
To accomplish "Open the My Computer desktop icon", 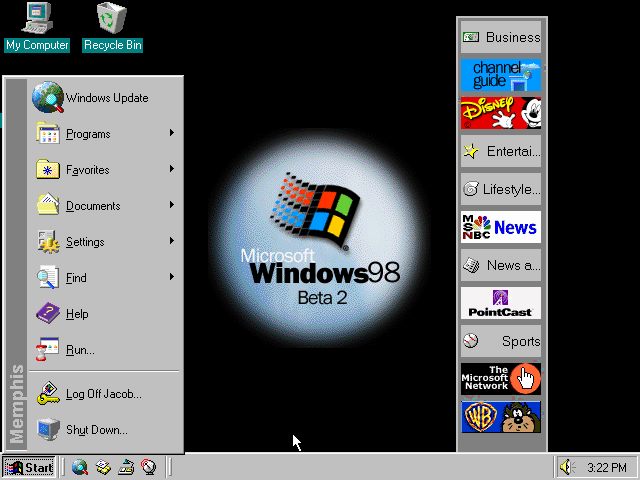I will click(37, 27).
